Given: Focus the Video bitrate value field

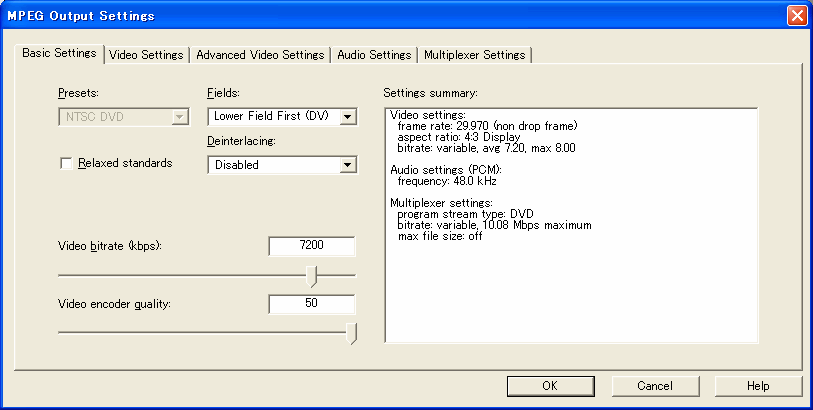Looking at the screenshot, I should pyautogui.click(x=311, y=247).
